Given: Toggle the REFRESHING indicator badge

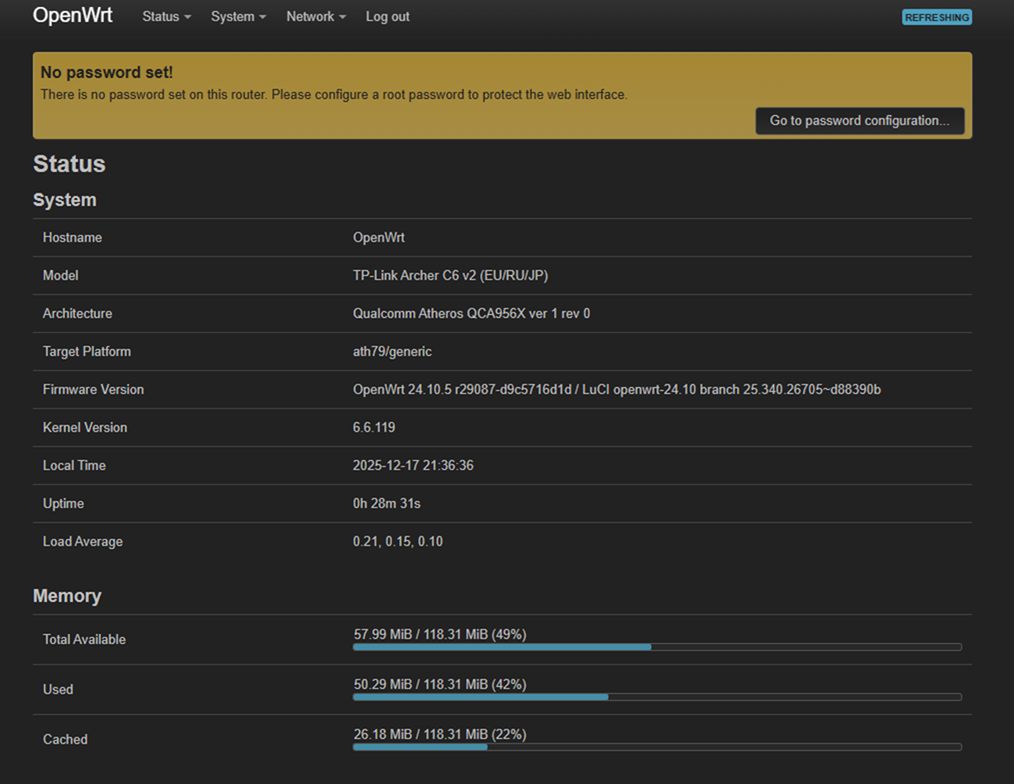Looking at the screenshot, I should [936, 17].
